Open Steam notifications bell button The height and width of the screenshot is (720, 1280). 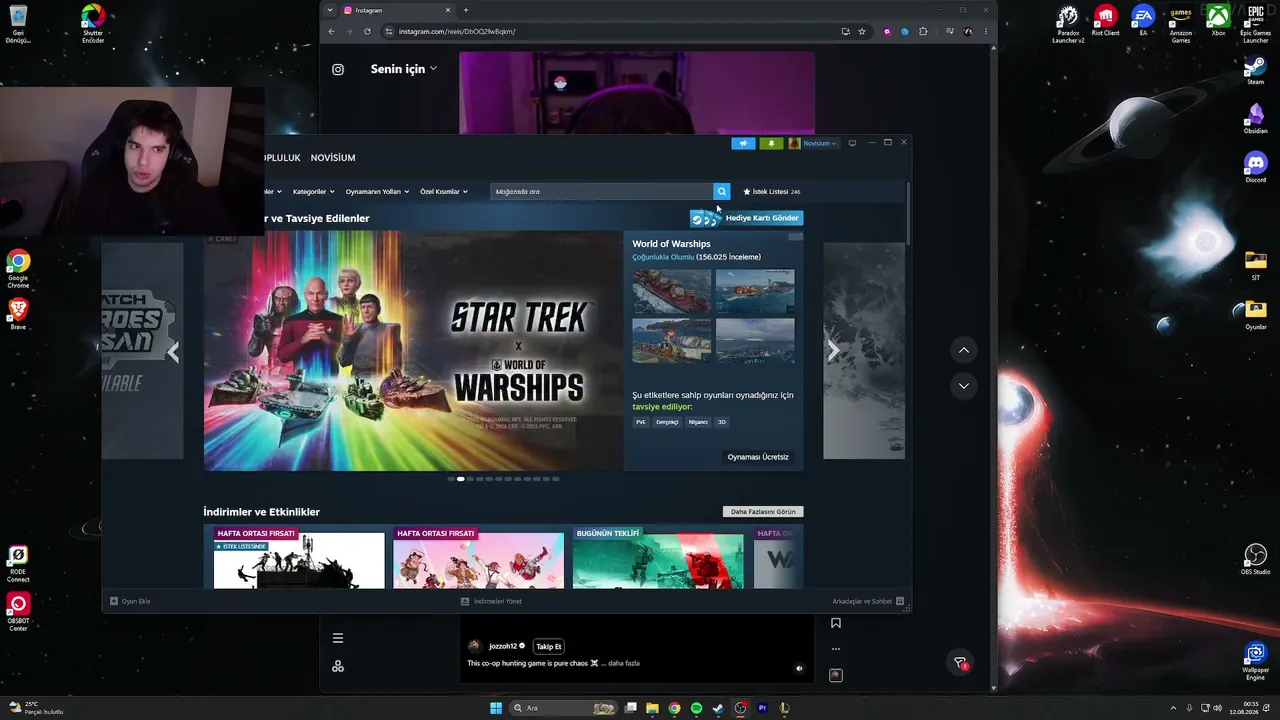[771, 143]
